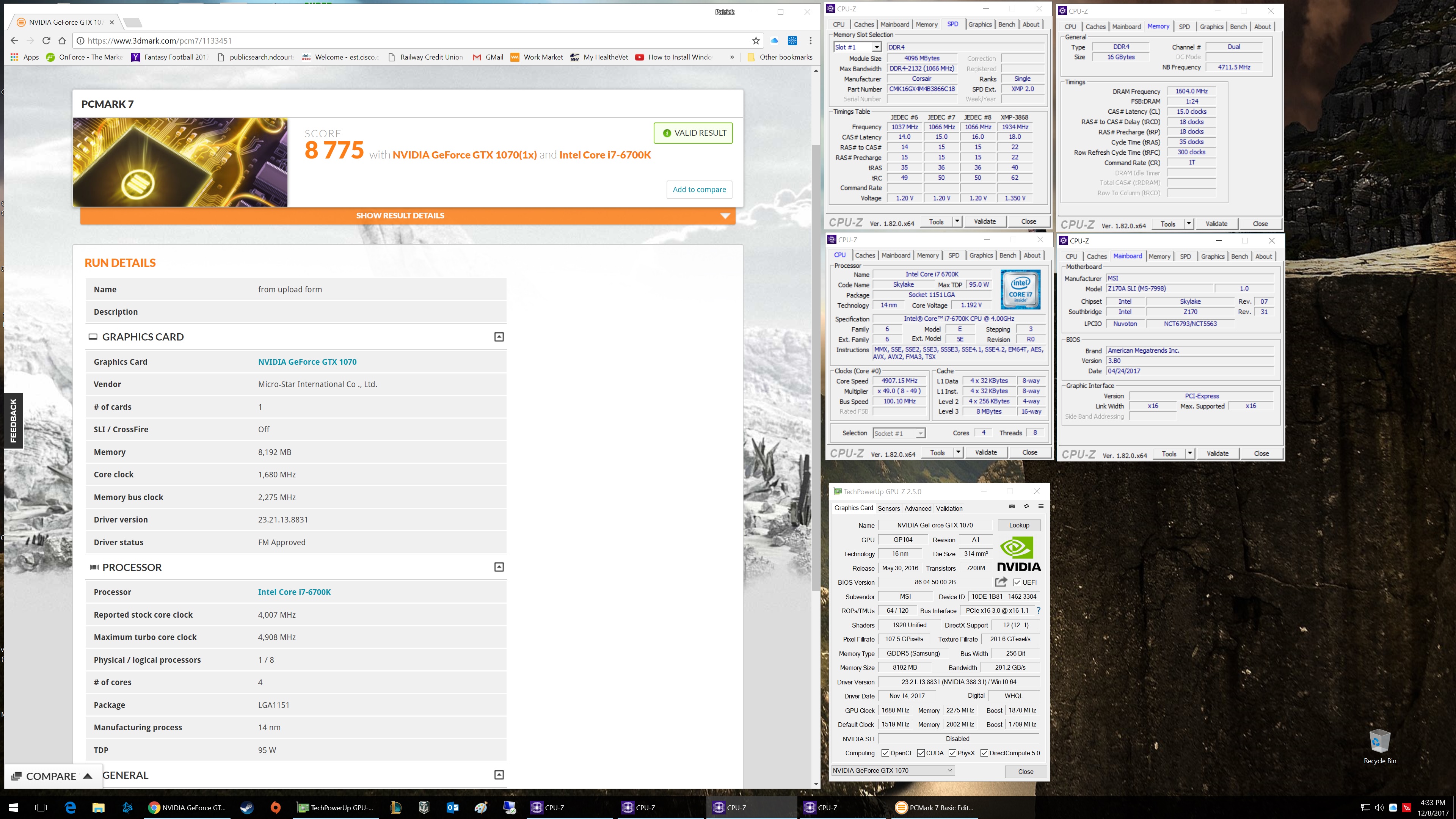Toggle the DirectCompute 5.0 checkbox

[984, 753]
